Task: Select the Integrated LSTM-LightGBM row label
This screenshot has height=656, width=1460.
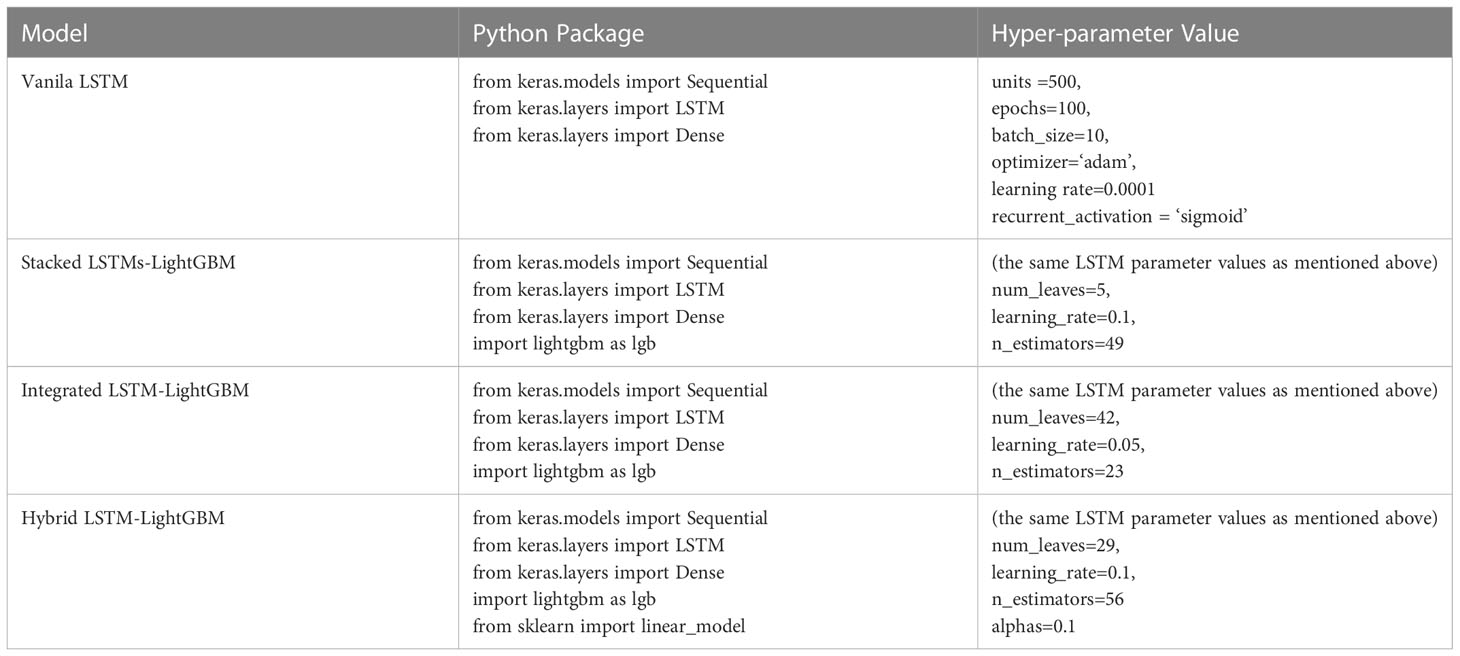Action: click(x=135, y=390)
